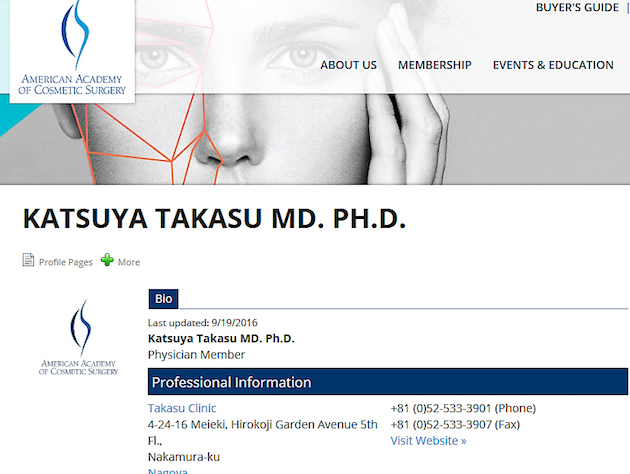Click the Profile Pages label
630x474 pixels.
pos(66,262)
